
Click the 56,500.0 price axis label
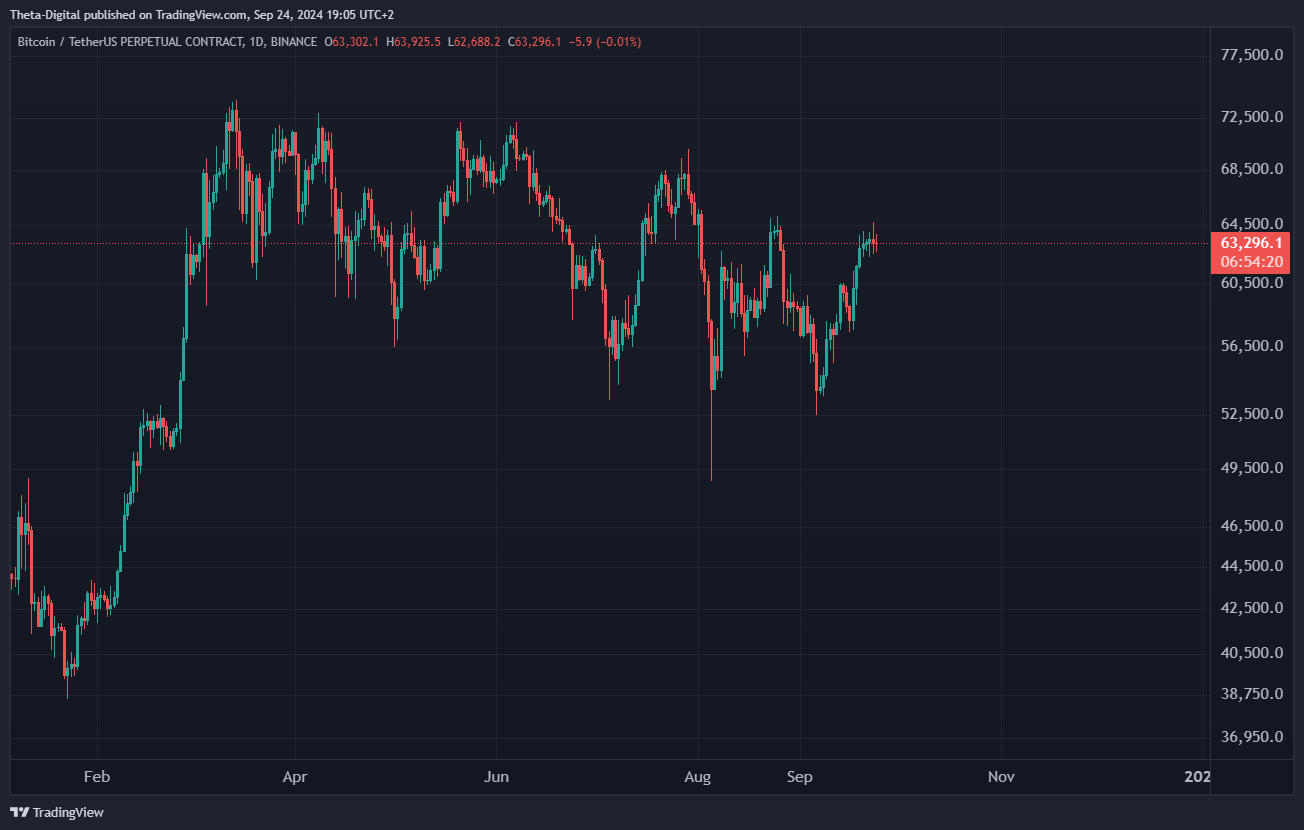click(1253, 346)
